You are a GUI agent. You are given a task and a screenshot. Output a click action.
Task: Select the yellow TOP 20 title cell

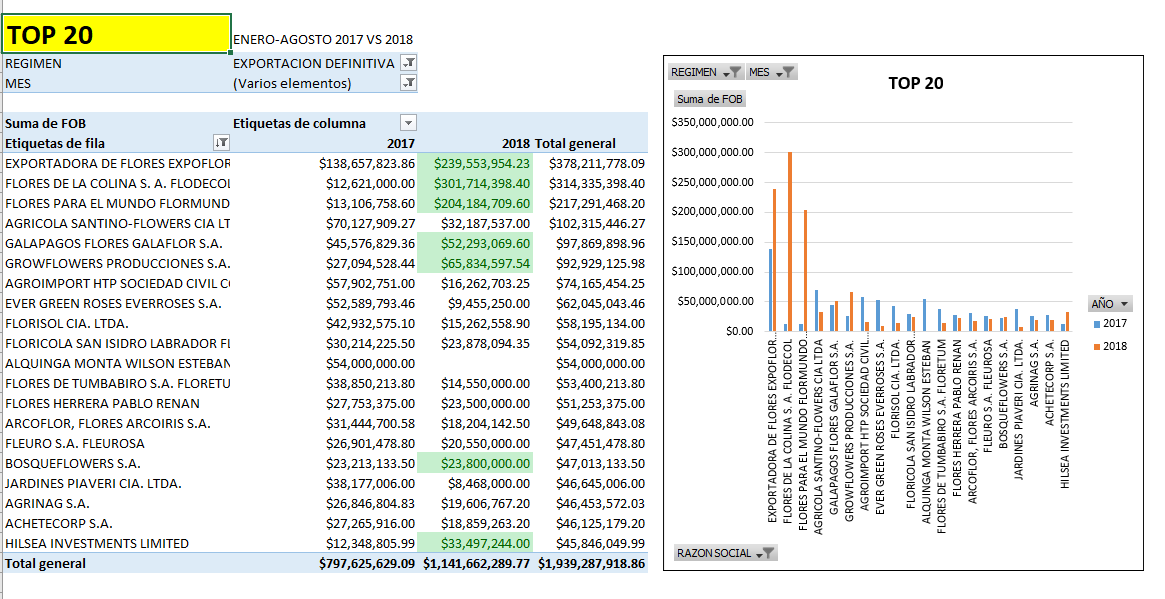coord(117,34)
